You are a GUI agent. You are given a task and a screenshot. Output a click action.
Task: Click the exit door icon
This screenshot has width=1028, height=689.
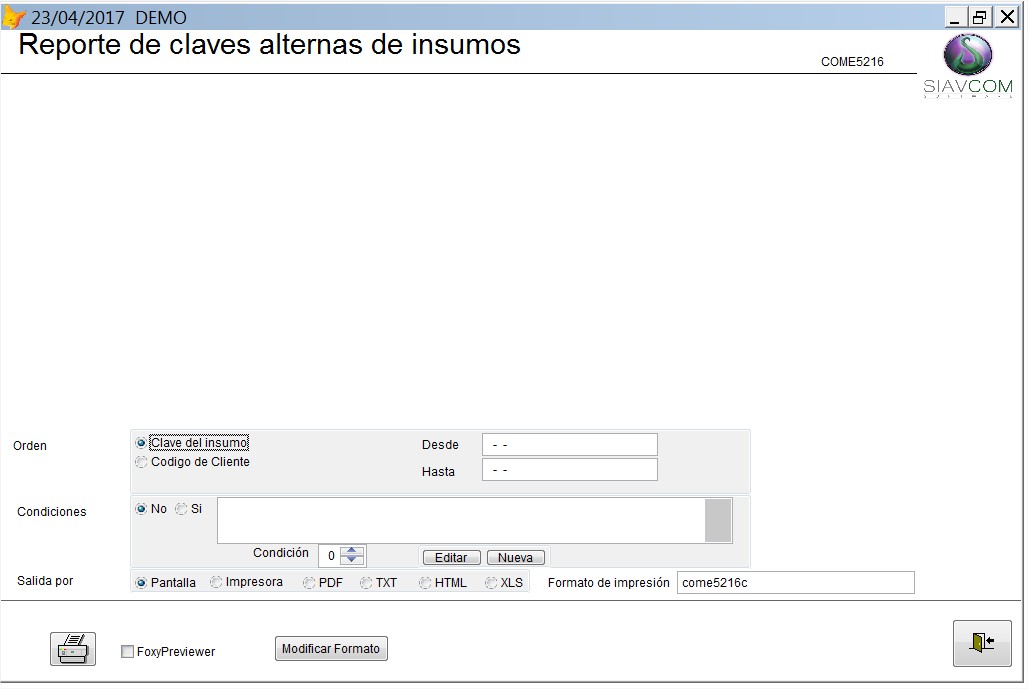[x=981, y=643]
